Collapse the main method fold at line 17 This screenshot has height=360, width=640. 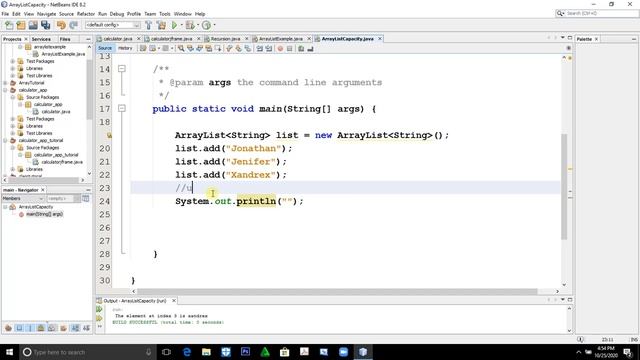122,109
